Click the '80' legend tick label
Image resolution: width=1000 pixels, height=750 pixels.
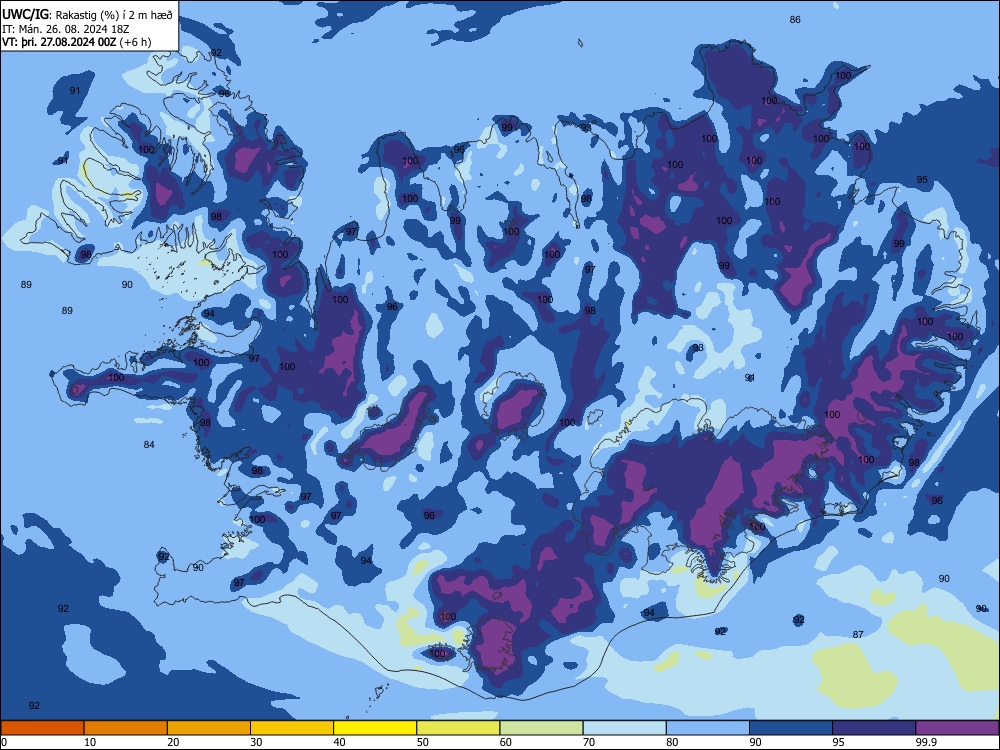coord(672,742)
